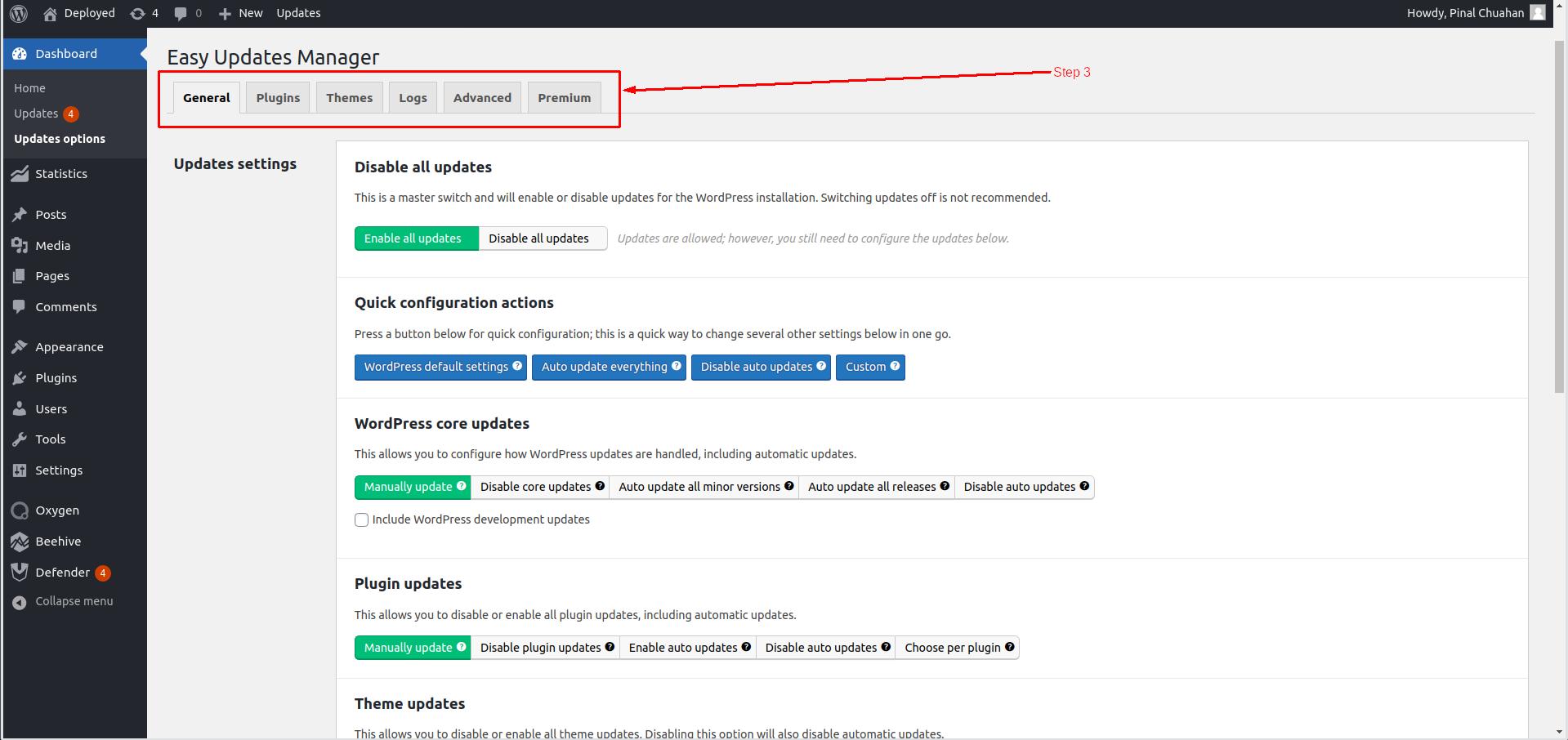Collapse the admin sidebar menu

(x=62, y=601)
